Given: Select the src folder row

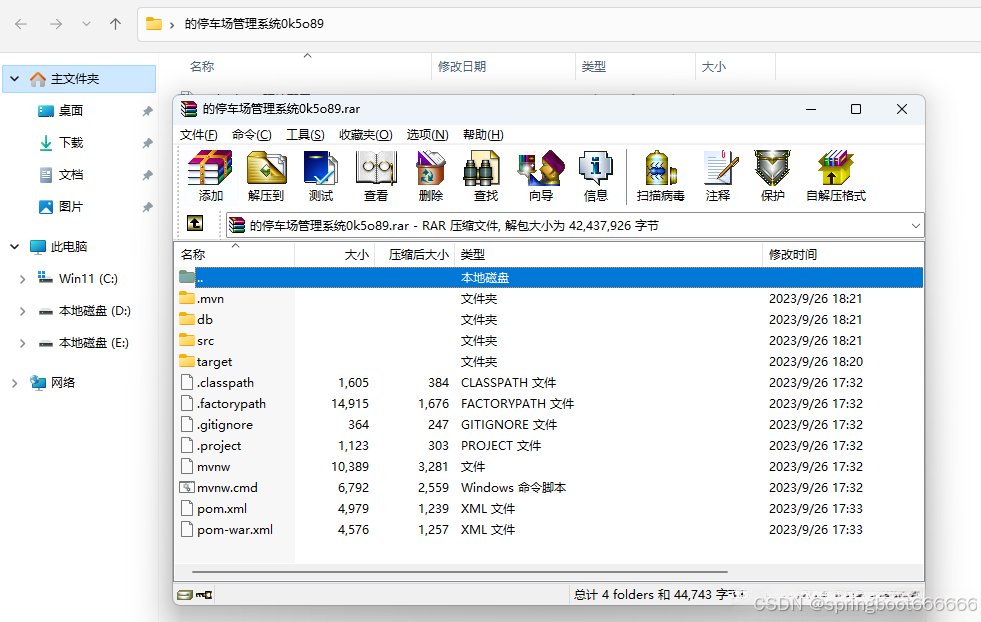Looking at the screenshot, I should 549,340.
